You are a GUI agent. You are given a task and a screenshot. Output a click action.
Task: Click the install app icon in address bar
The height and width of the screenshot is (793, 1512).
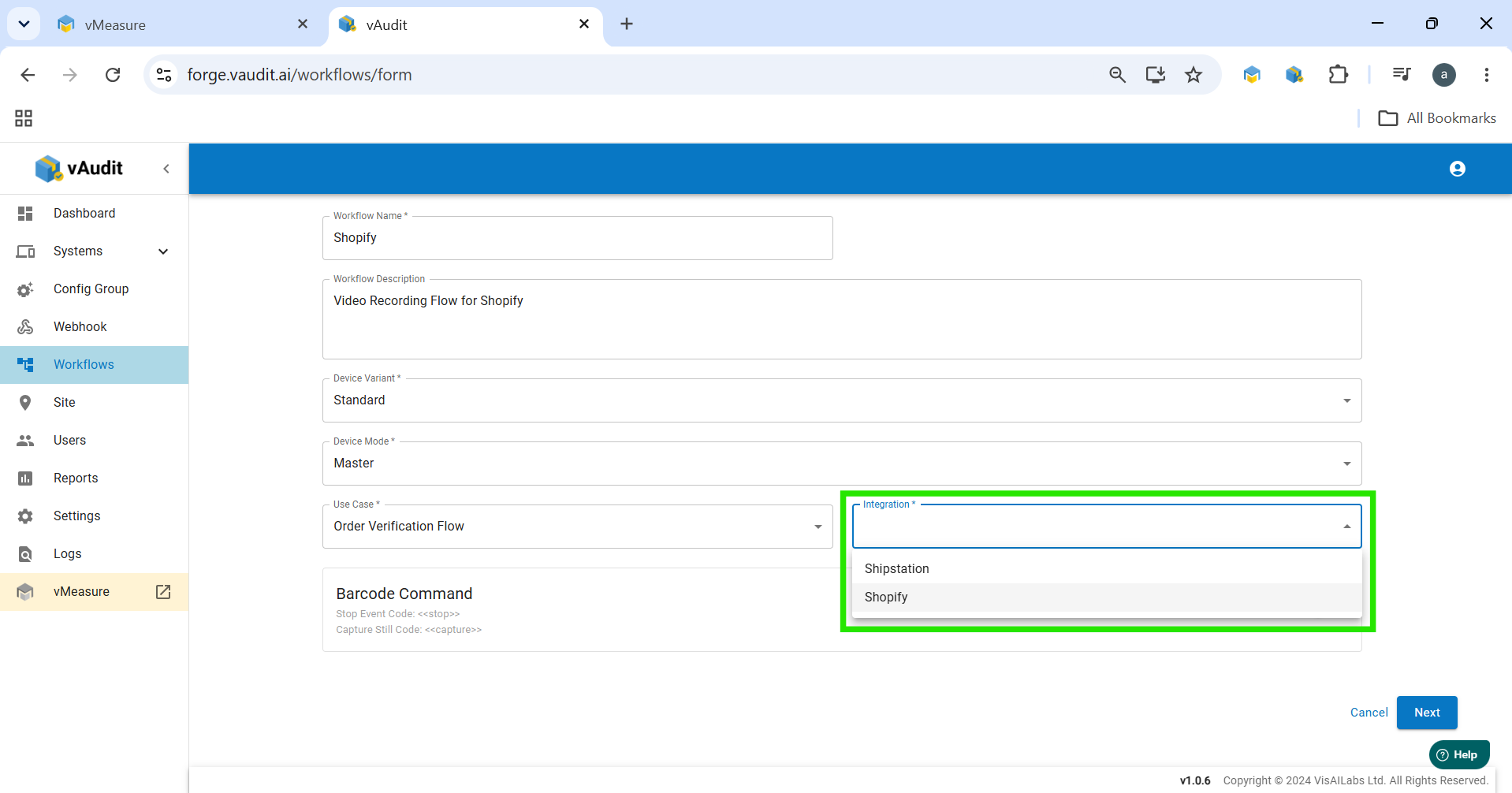pos(1156,75)
